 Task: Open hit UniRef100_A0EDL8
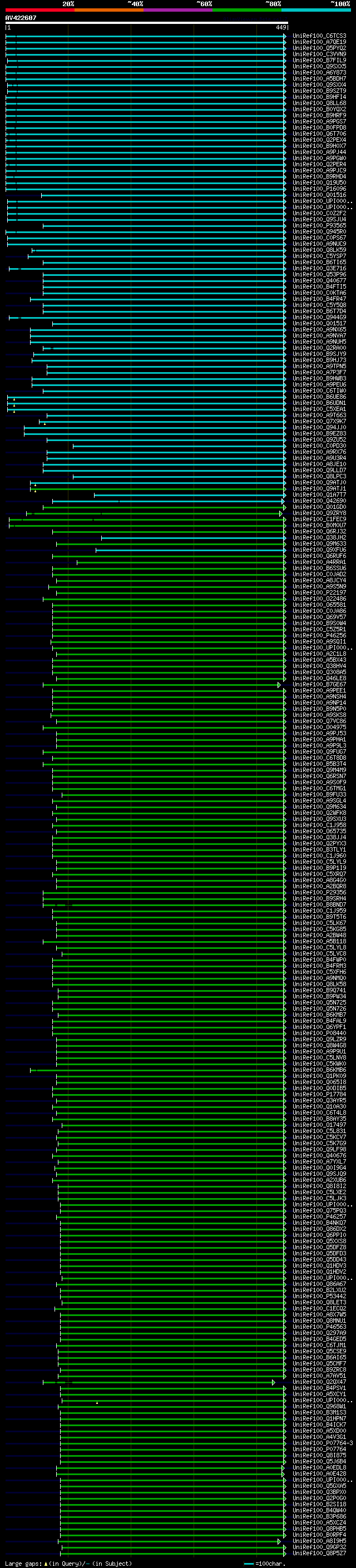point(319,1467)
